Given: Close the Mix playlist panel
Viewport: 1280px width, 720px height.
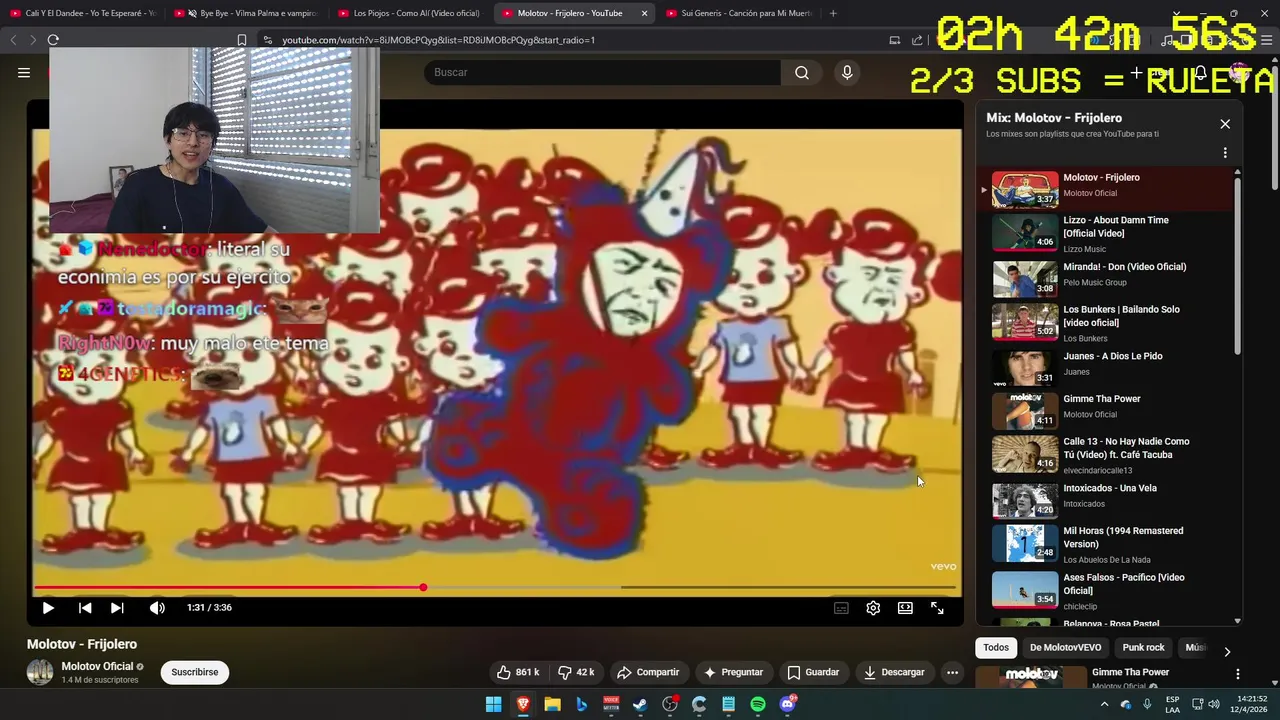Looking at the screenshot, I should (x=1225, y=124).
